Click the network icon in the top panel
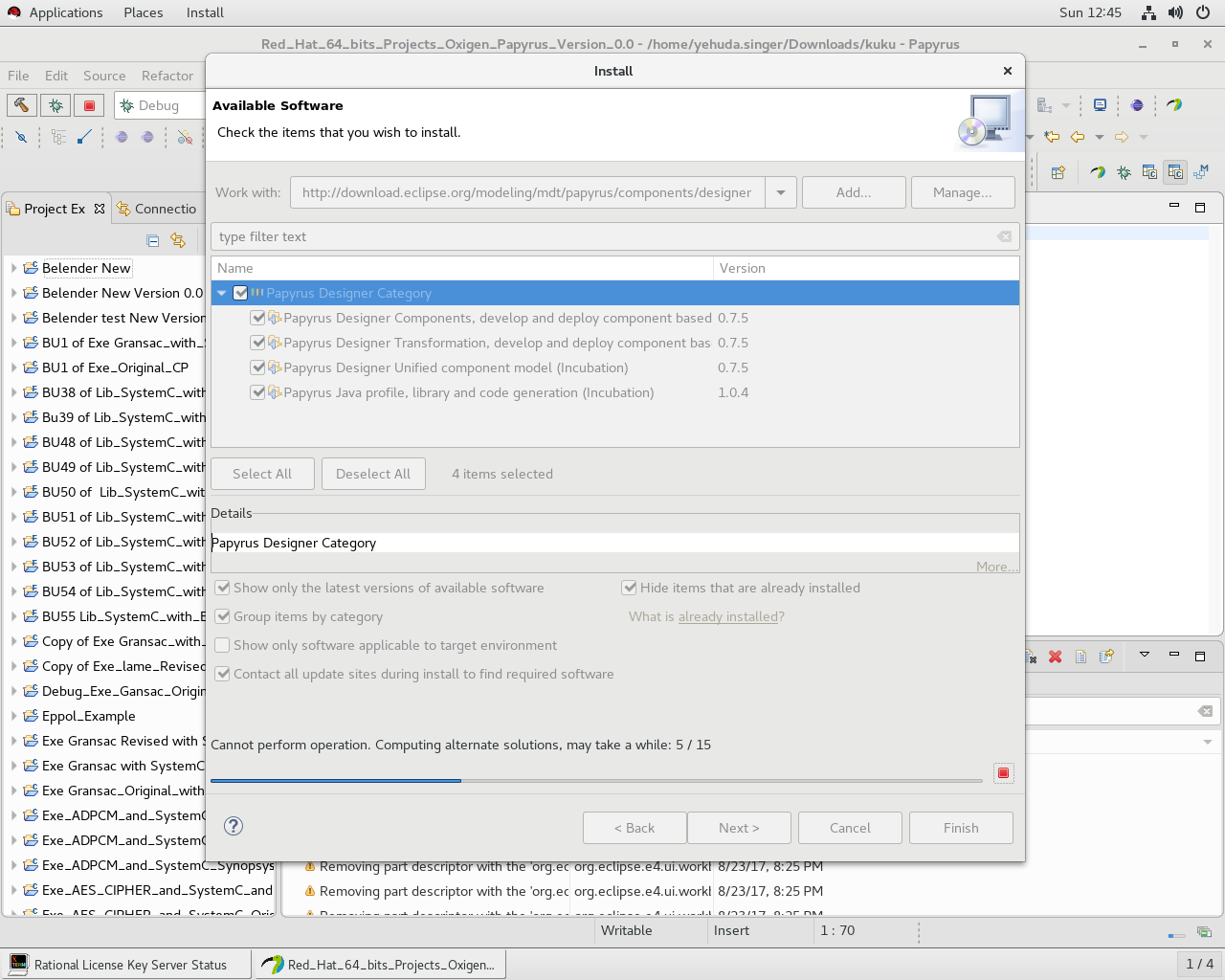Screen dimensions: 1225x980 (1148, 12)
